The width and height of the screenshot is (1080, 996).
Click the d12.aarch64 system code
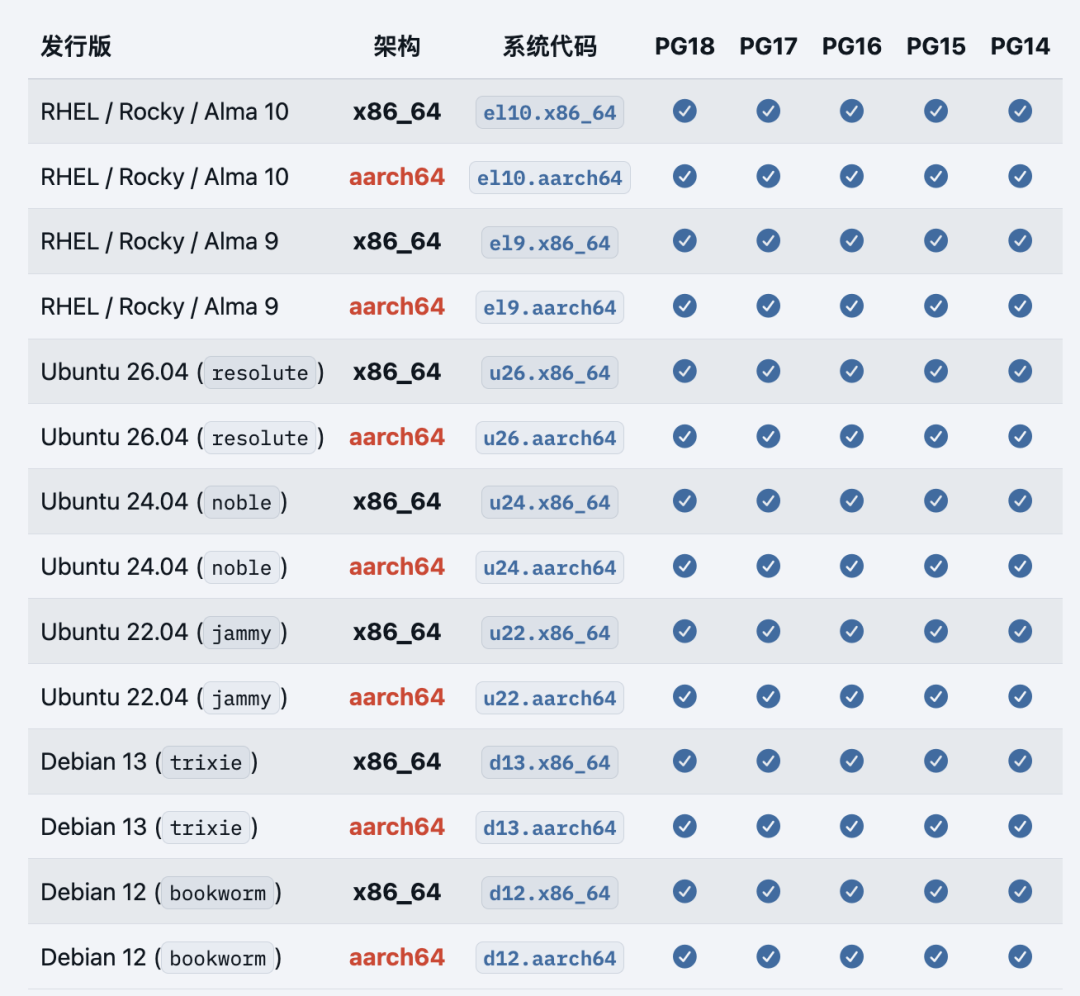click(x=550, y=957)
